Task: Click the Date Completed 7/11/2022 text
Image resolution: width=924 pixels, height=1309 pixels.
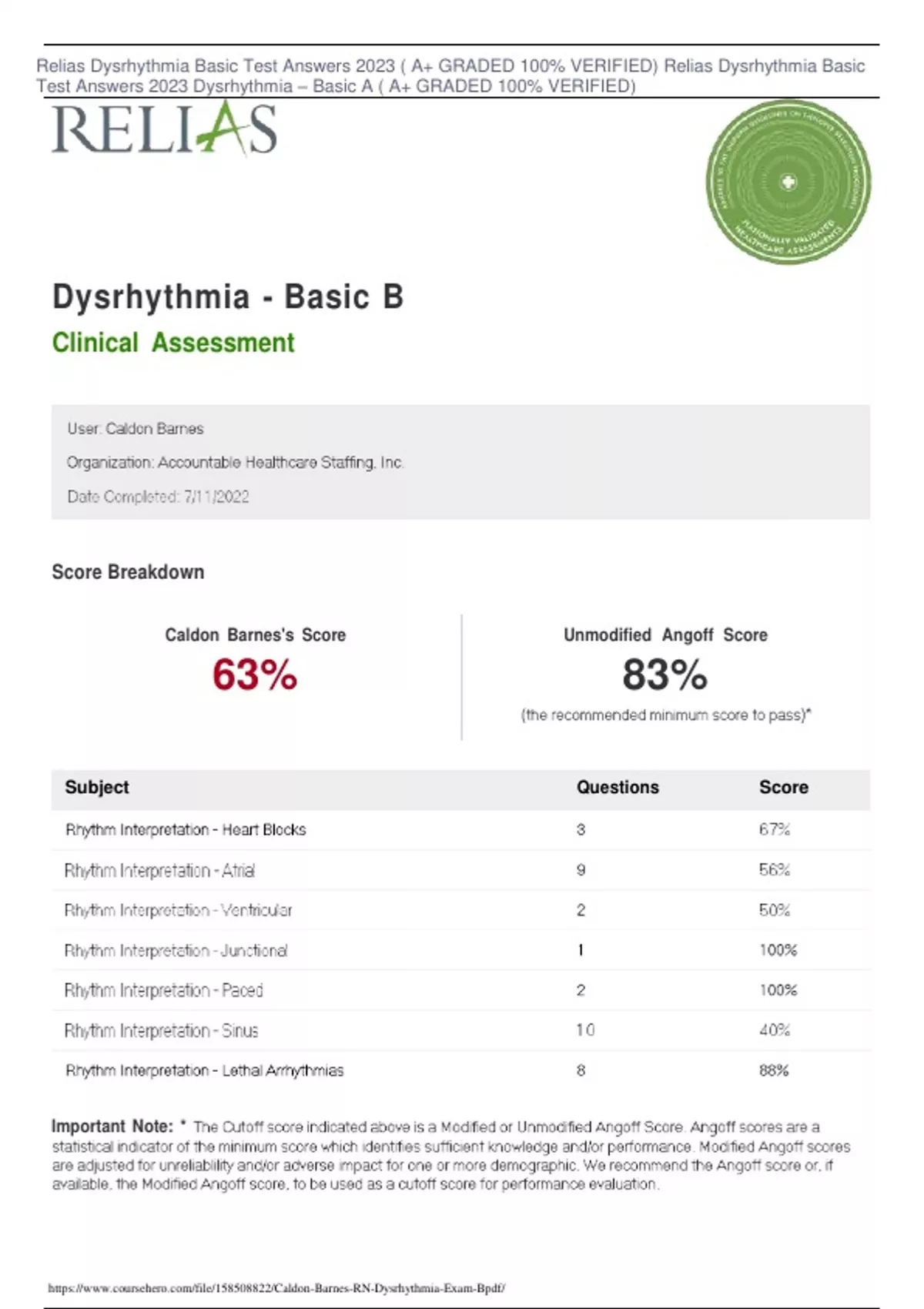Action: 158,497
